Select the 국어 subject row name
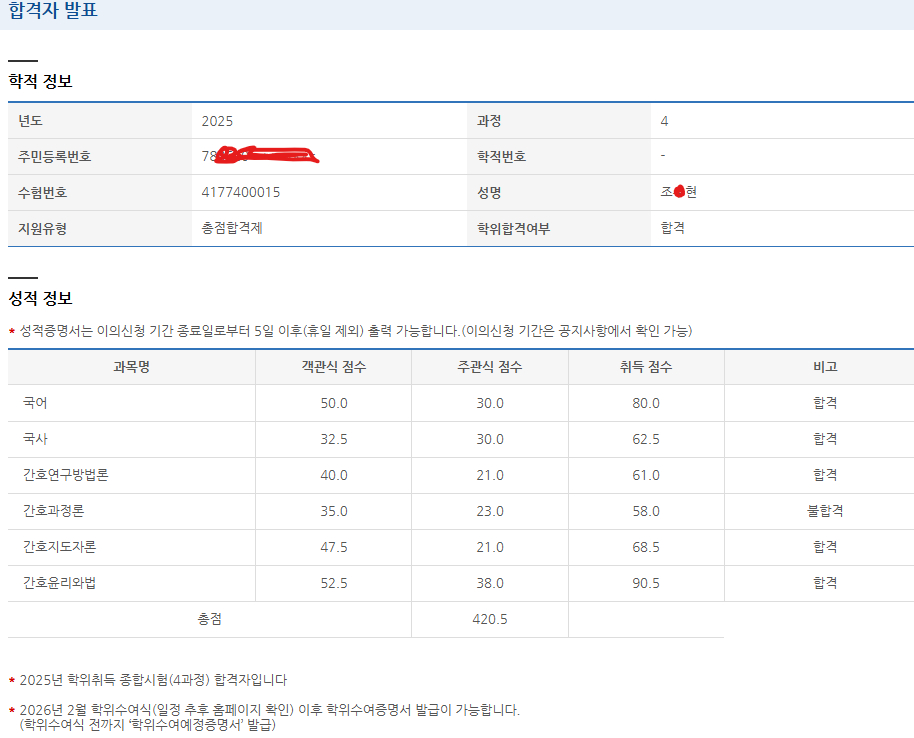 point(35,403)
